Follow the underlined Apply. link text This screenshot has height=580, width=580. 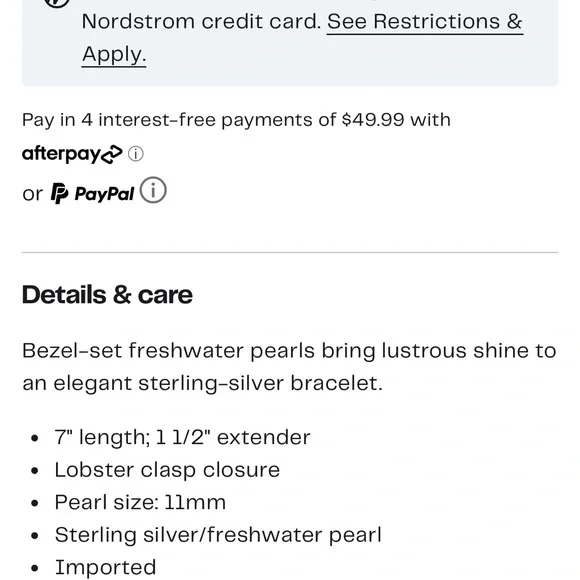tap(114, 54)
